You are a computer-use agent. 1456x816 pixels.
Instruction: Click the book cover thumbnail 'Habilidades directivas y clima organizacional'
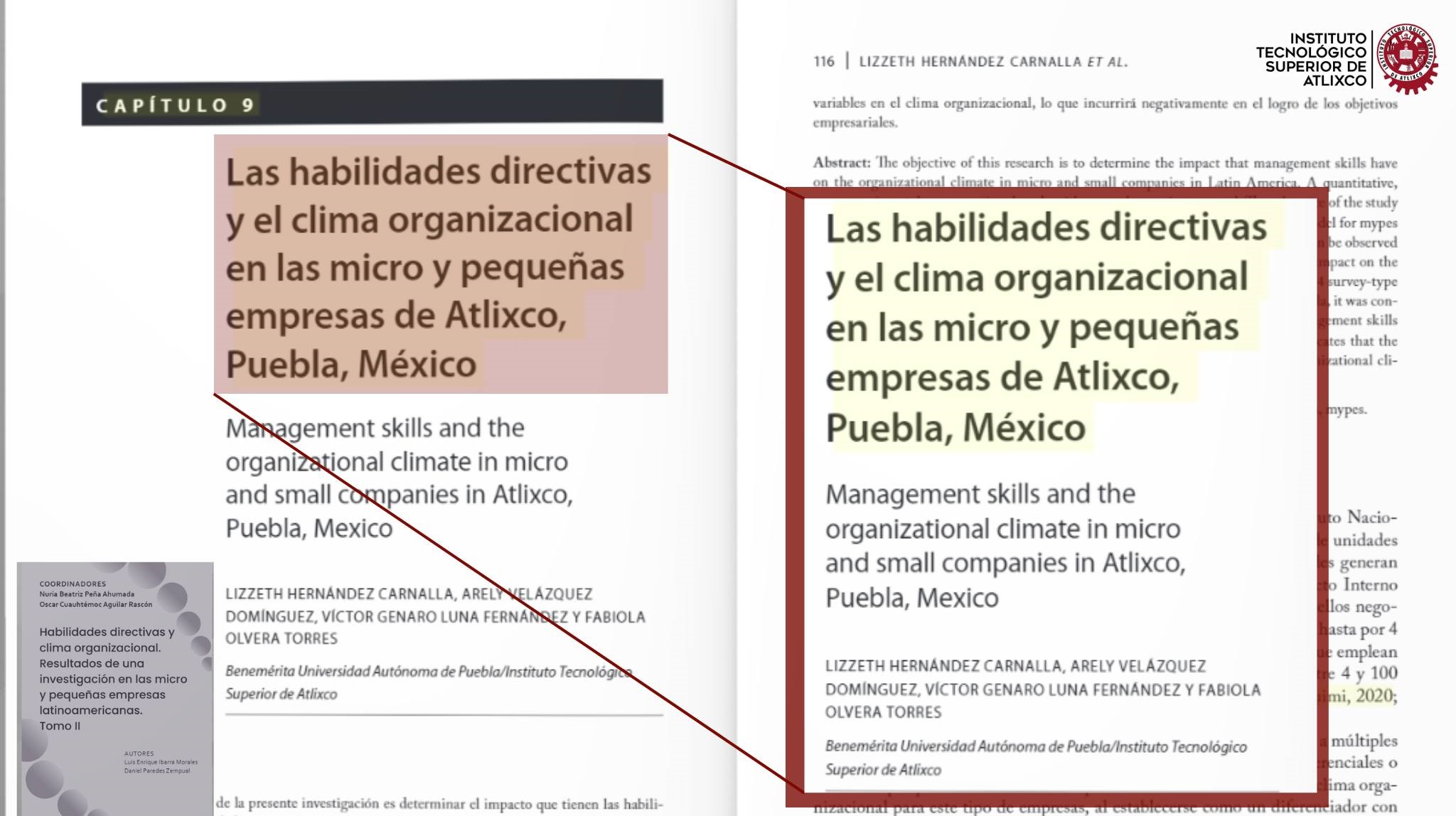115,689
